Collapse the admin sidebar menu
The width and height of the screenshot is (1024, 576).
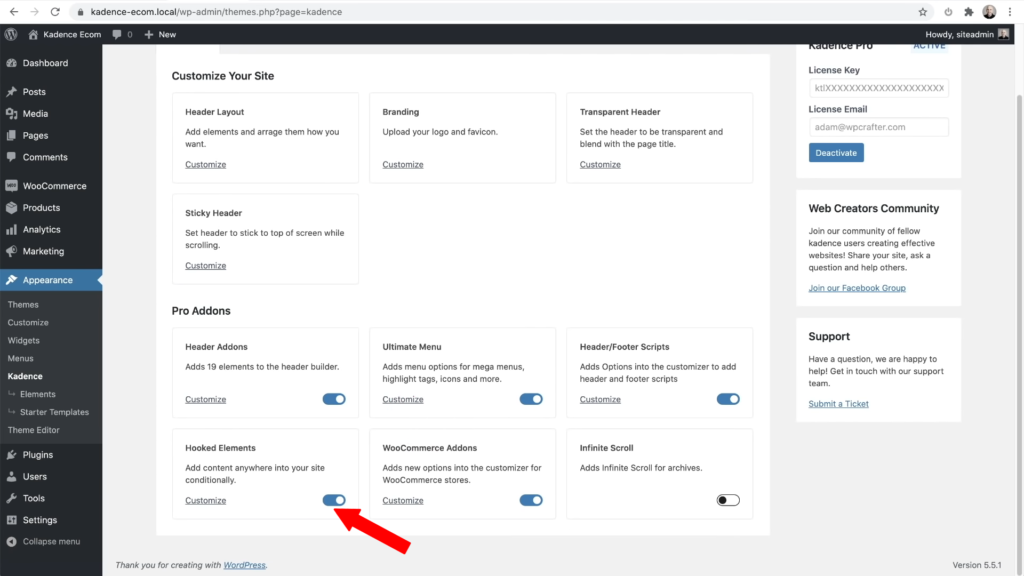tap(51, 541)
